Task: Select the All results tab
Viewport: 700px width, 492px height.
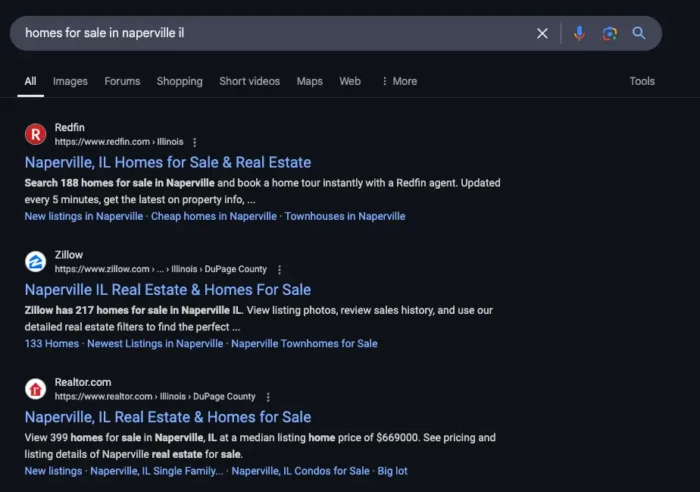Action: pos(30,81)
